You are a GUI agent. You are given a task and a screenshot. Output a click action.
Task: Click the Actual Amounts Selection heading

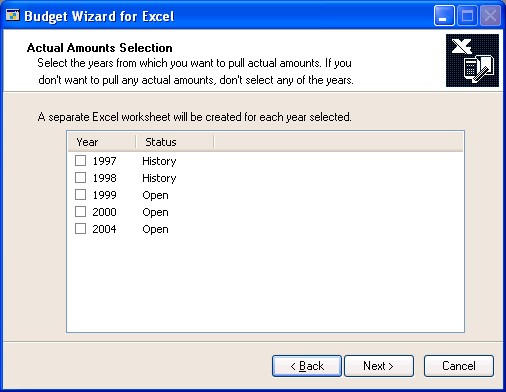[100, 48]
